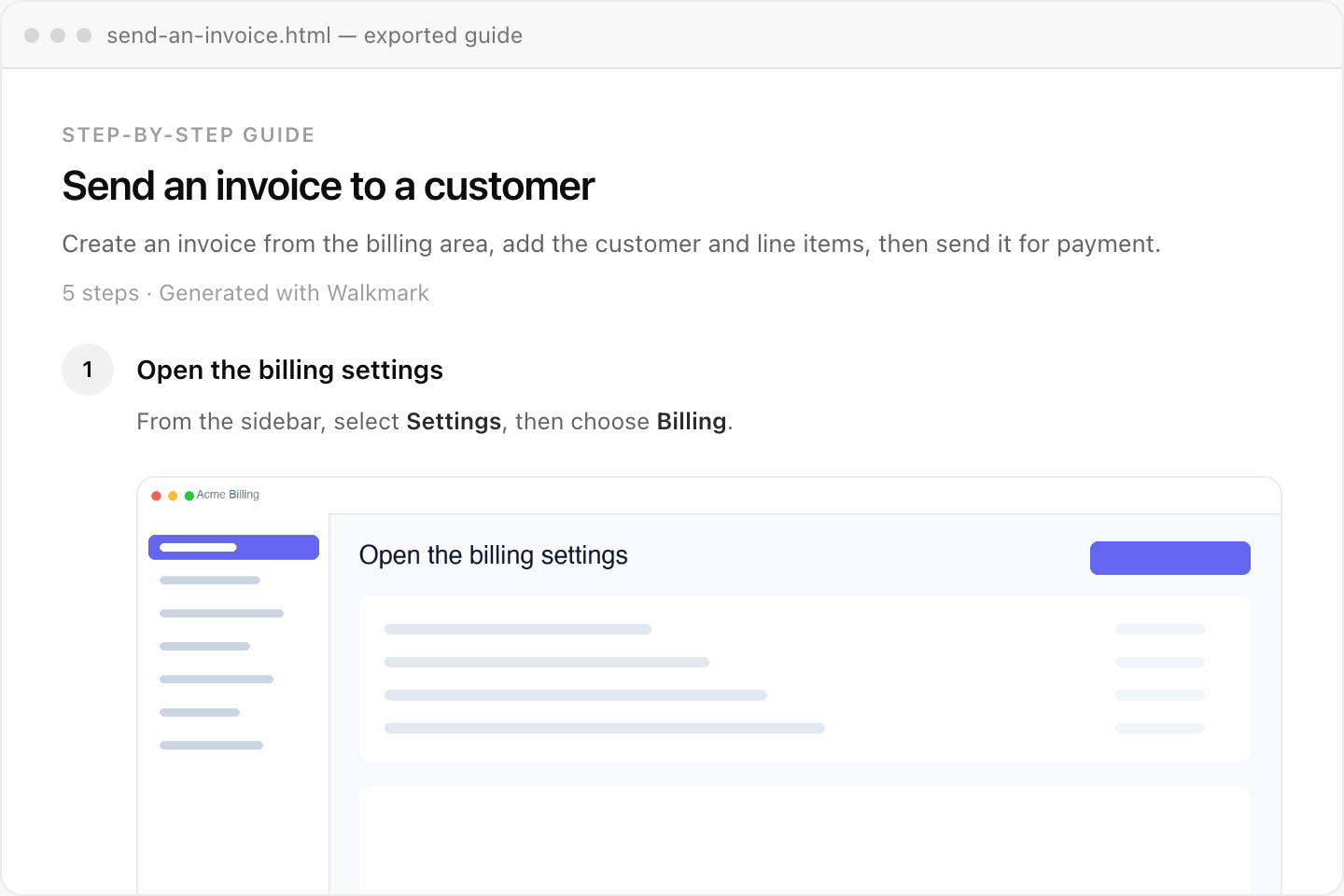Click the bold word "Settings" in step instructions
Viewport: 1344px width, 896px height.
pos(454,422)
